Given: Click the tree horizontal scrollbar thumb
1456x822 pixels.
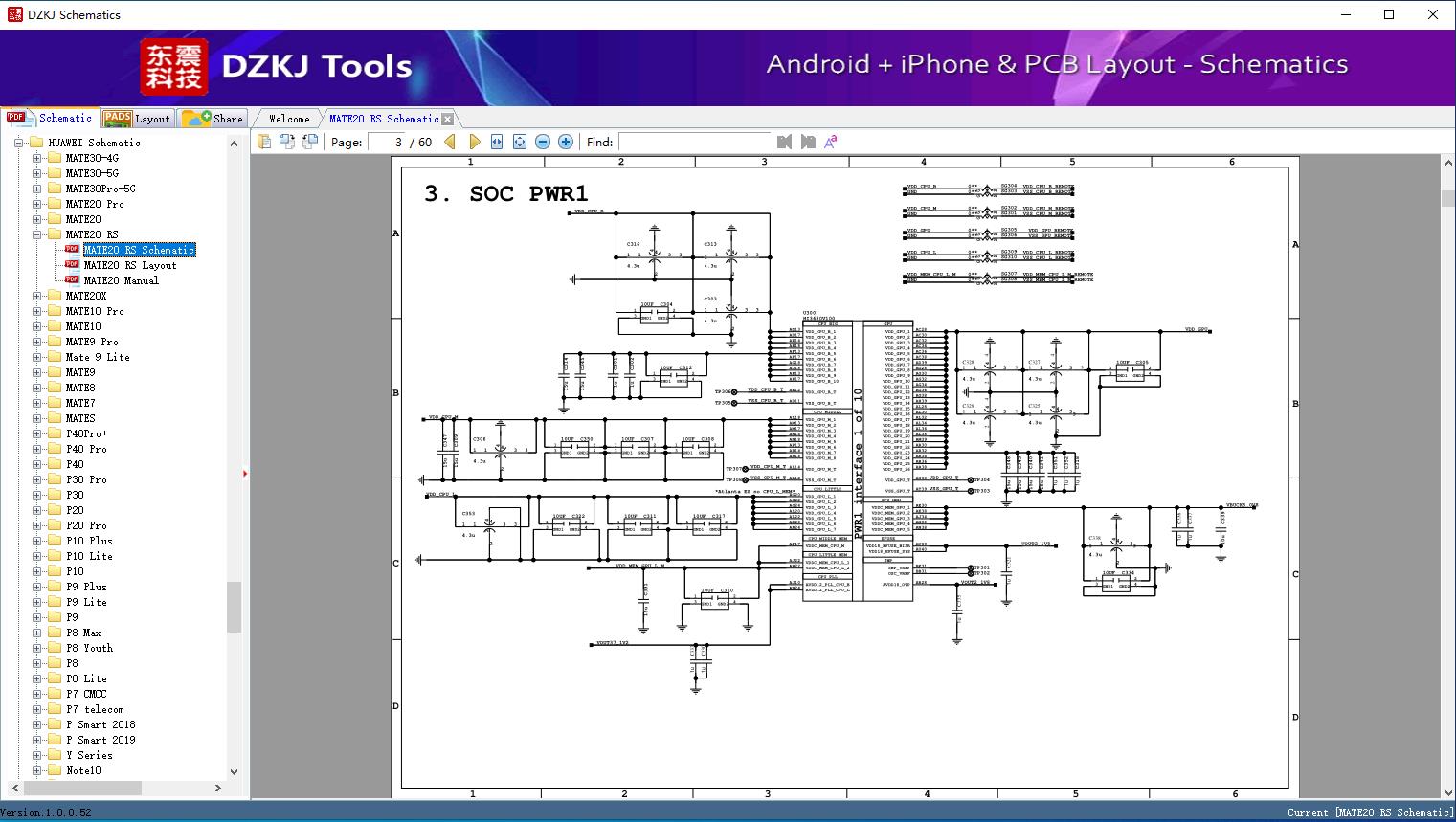Looking at the screenshot, I should 83,789.
